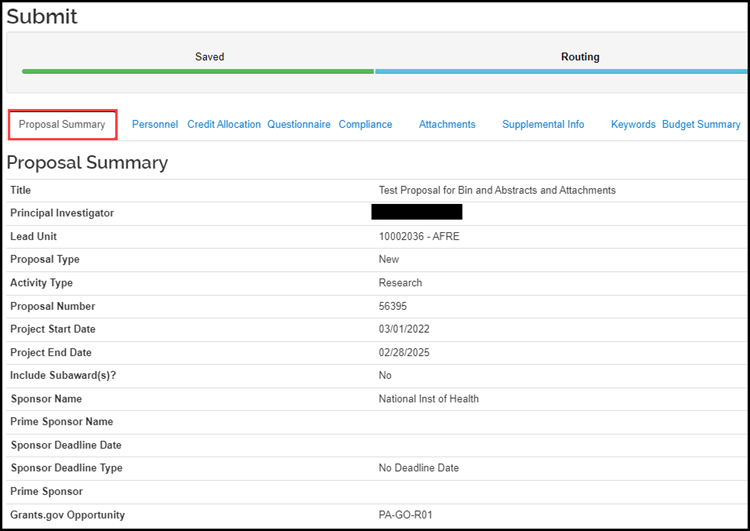Click the redacted Principal Investigator name
This screenshot has height=531, width=750.
(x=416, y=213)
